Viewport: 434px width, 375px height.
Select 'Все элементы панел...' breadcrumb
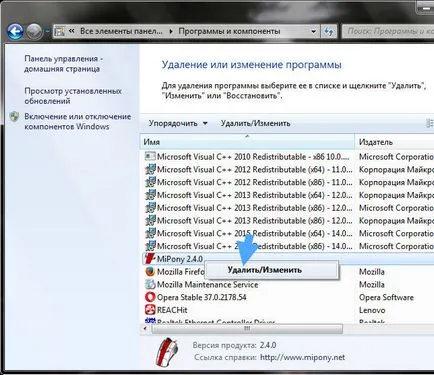121,31
